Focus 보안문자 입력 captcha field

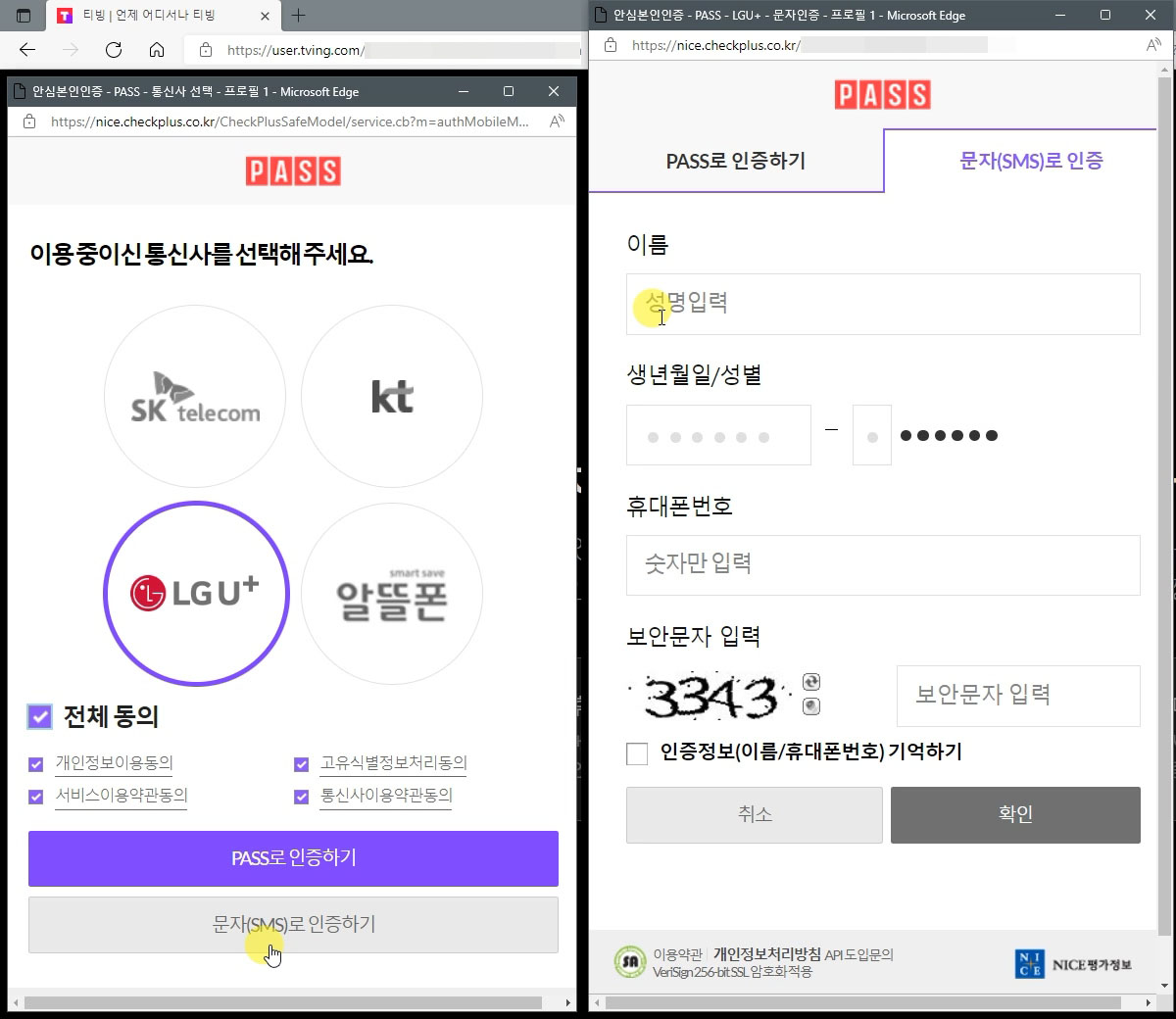tap(1018, 696)
